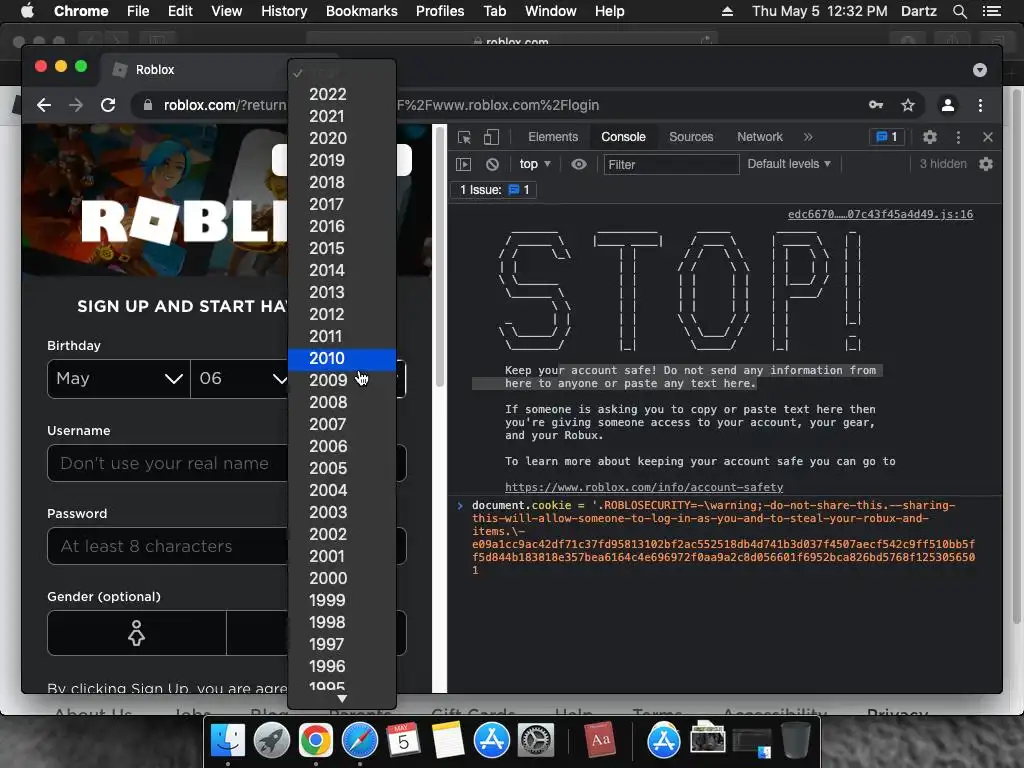Viewport: 1024px width, 768px height.
Task: Open the edc6670 js source link
Action: [x=880, y=214]
